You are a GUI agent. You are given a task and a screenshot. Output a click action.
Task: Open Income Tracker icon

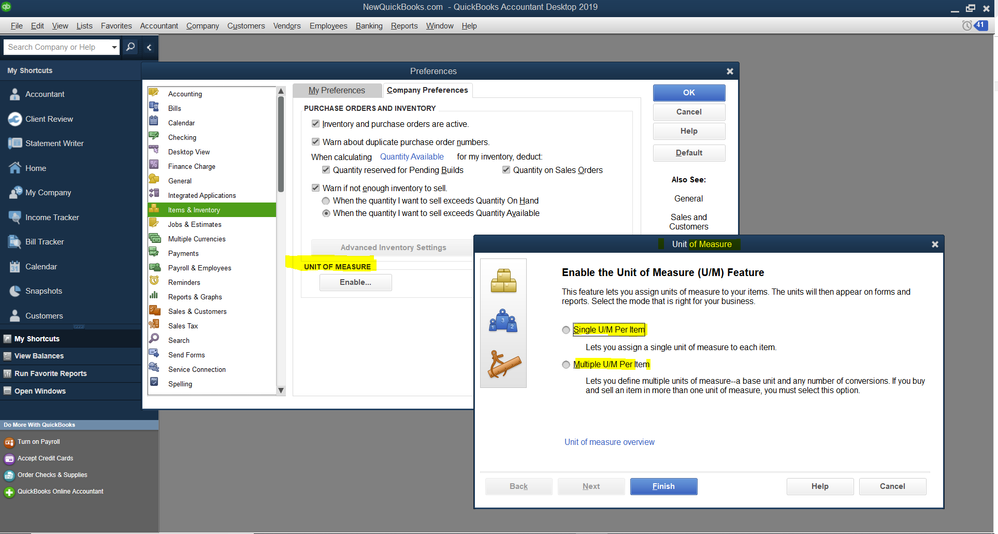pos(15,217)
